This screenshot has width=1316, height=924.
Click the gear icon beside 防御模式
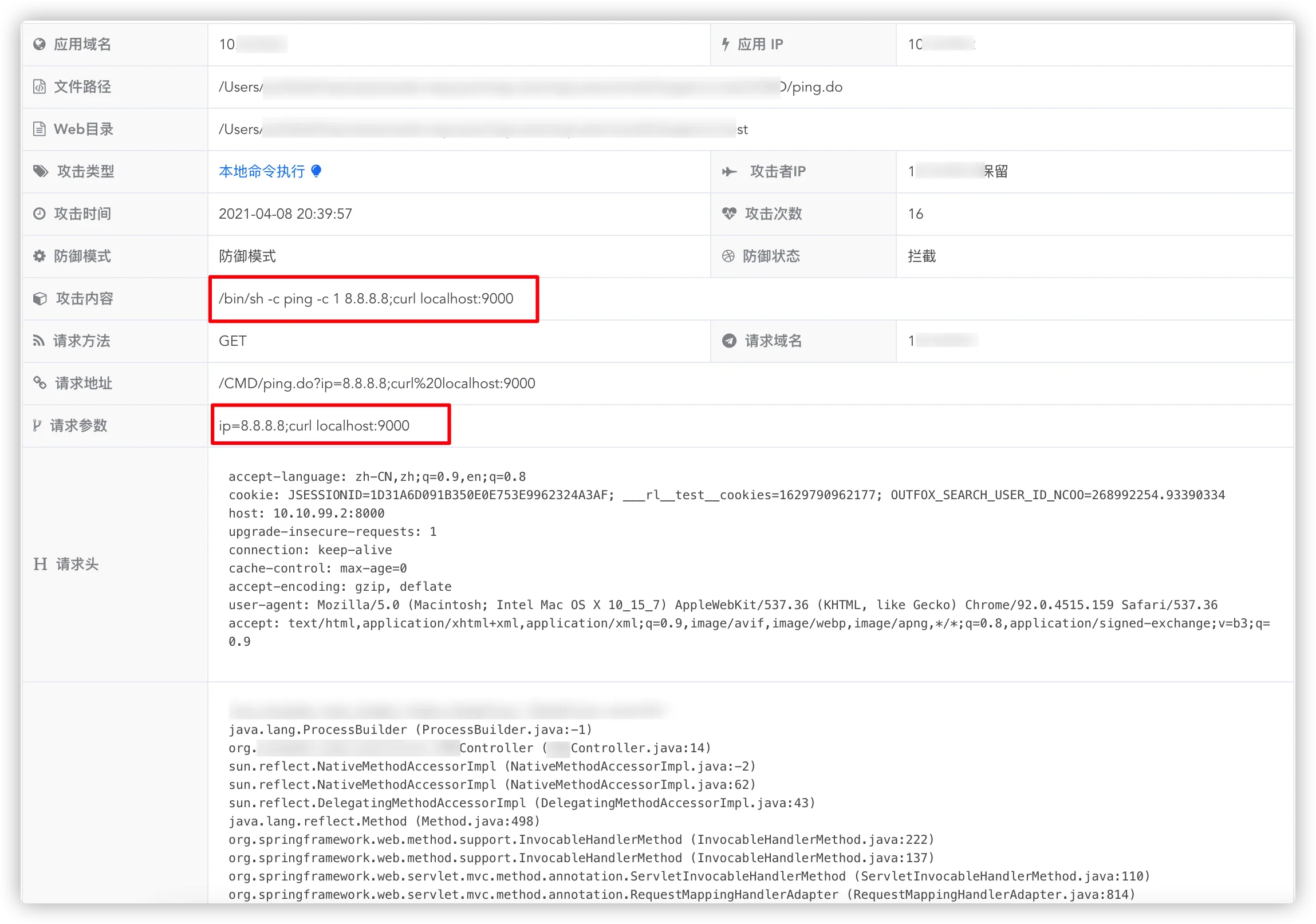click(x=39, y=256)
